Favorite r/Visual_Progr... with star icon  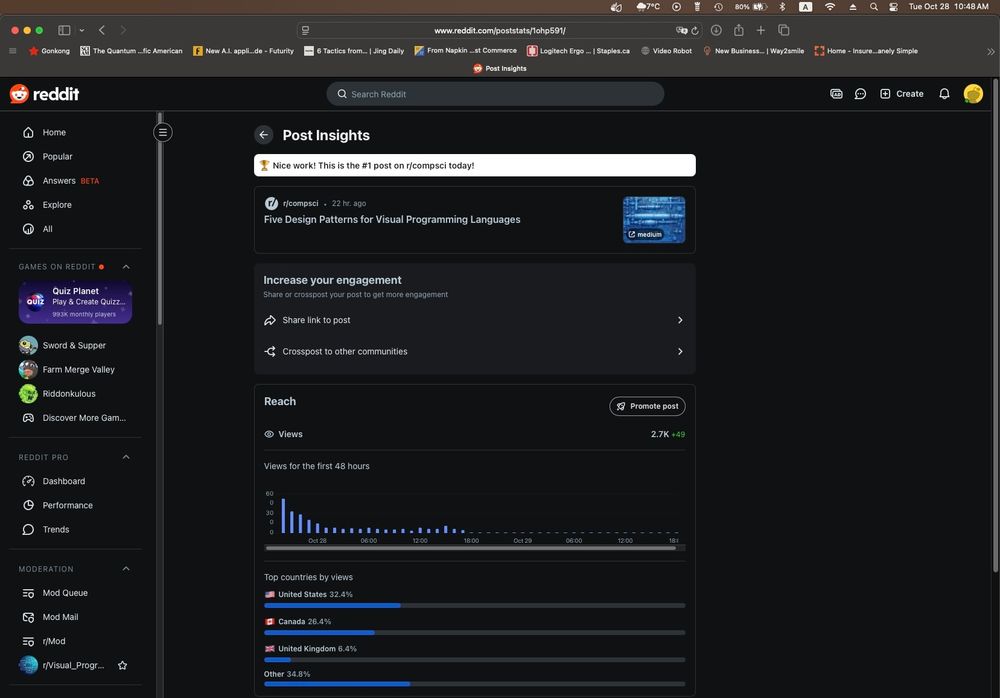[x=123, y=665]
